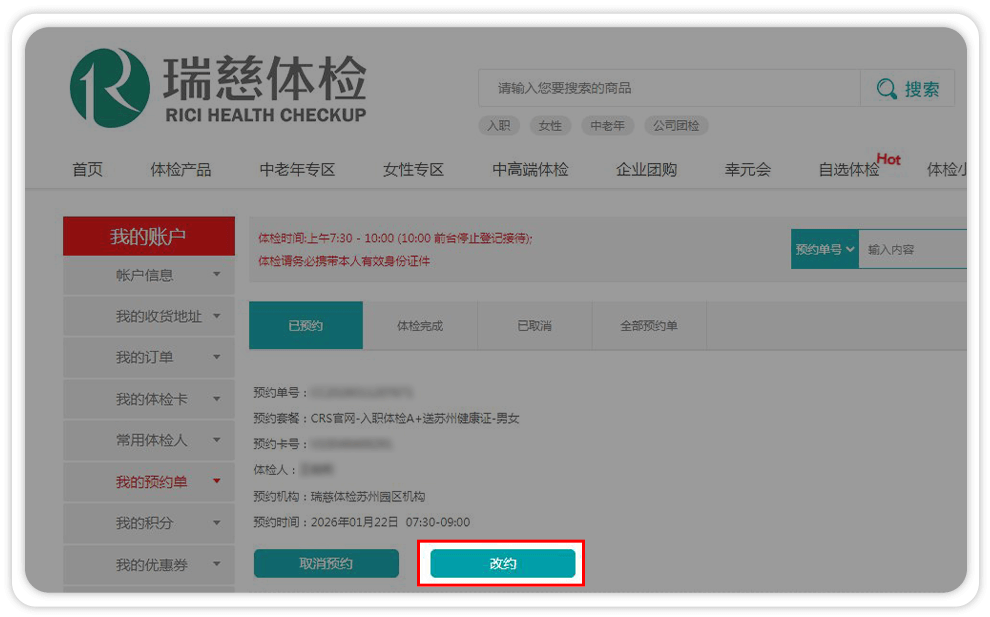Image resolution: width=990 pixels, height=617 pixels.
Task: Switch to the 已取消 tab
Action: pos(534,326)
